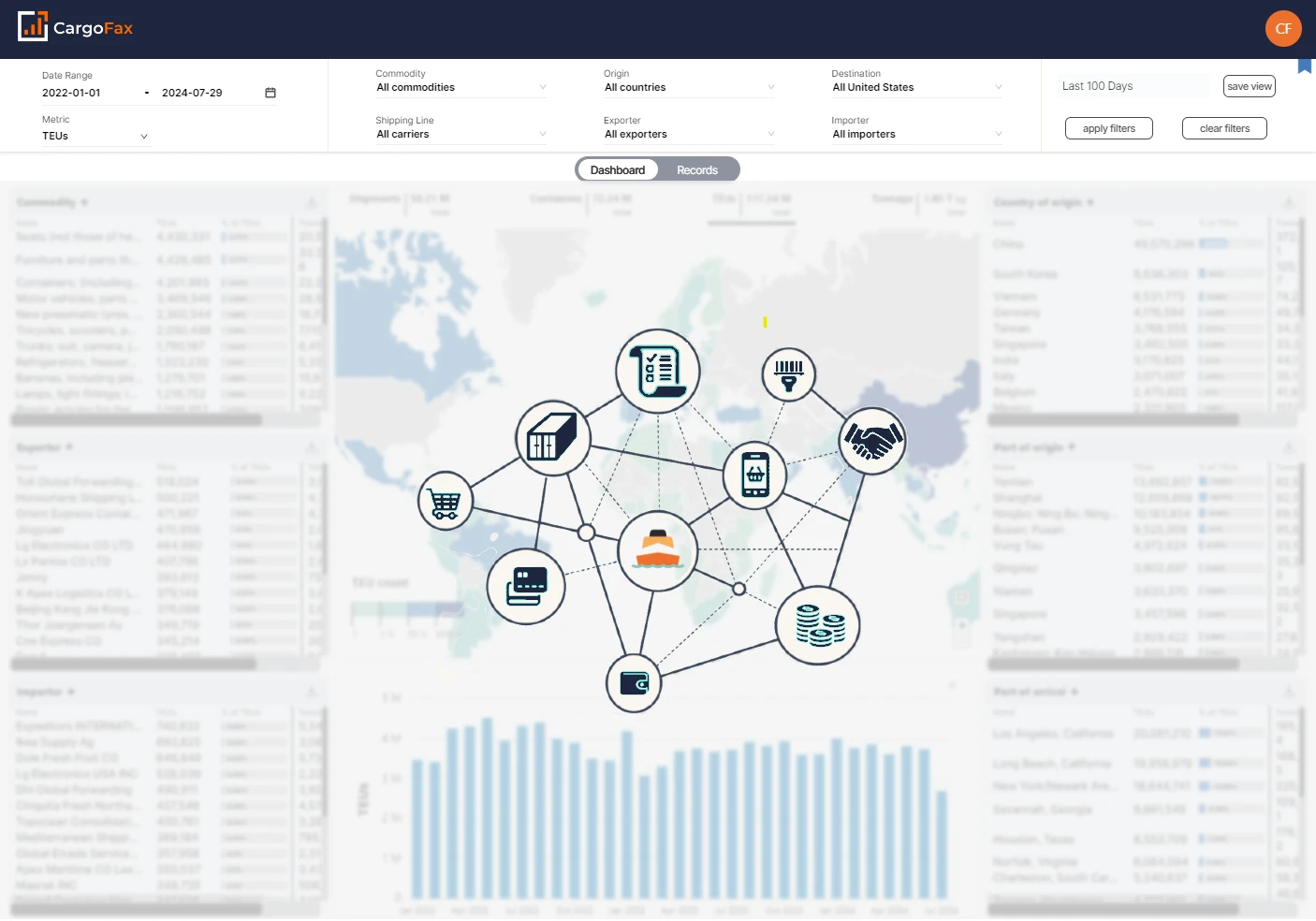1316x921 pixels.
Task: Click the wallet icon at the diagram bottom
Action: pyautogui.click(x=634, y=683)
